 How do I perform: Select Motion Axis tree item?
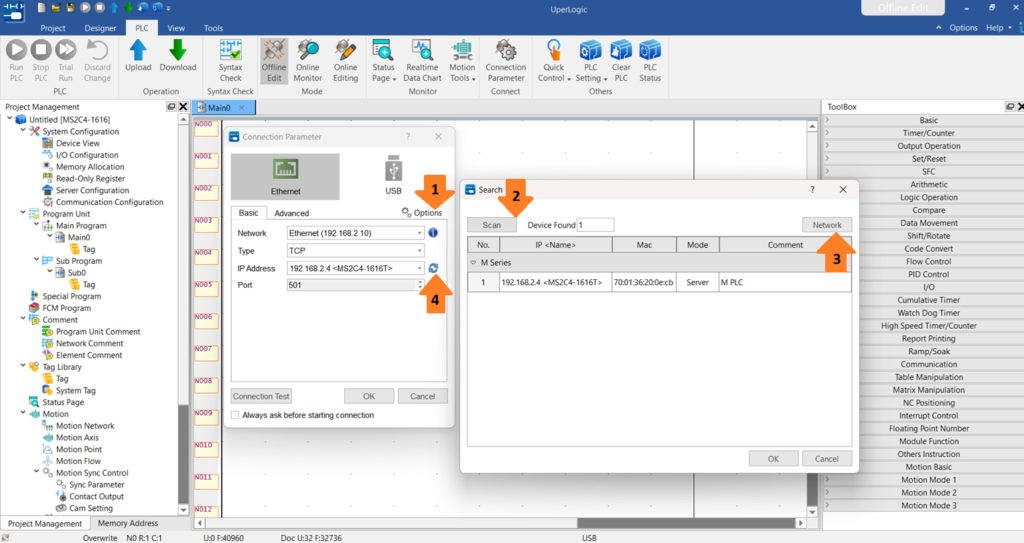click(x=77, y=437)
